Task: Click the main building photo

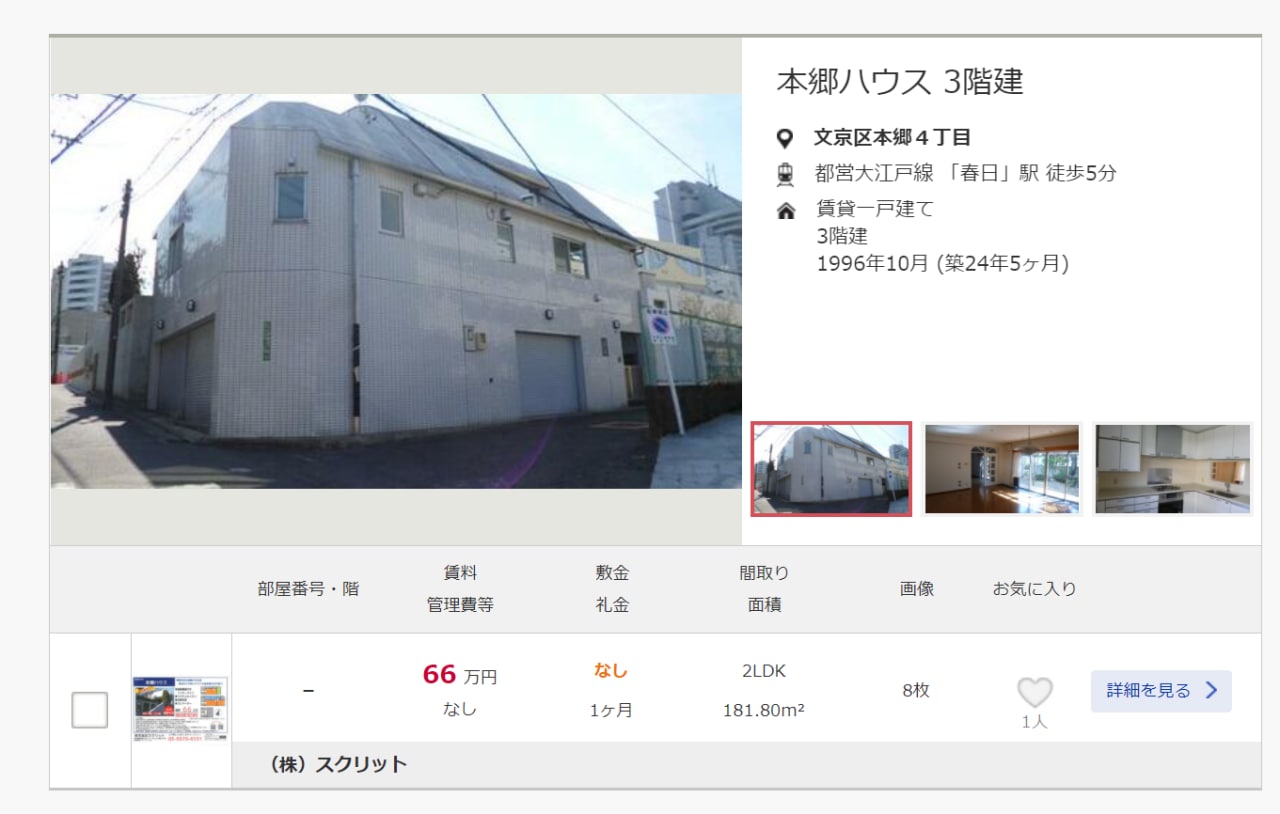Action: pos(396,291)
